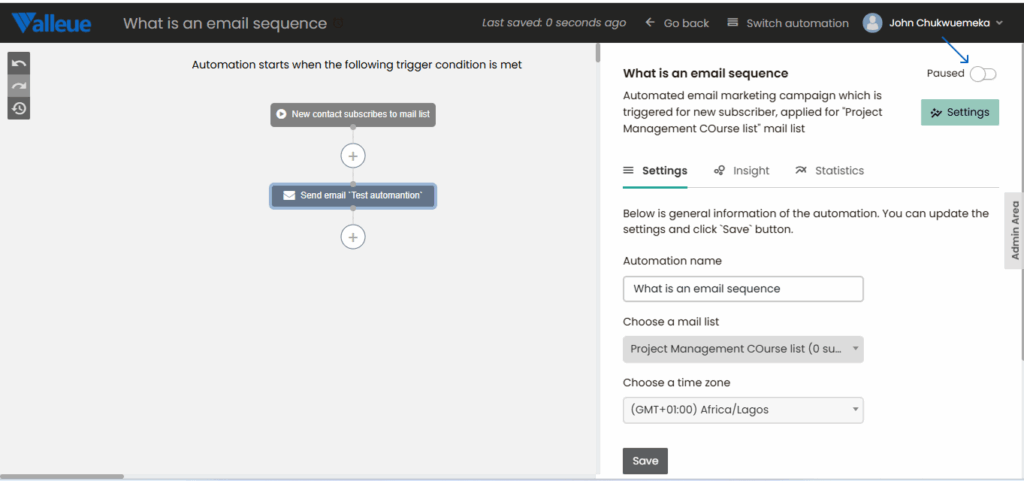Click John Chukwuemeka's avatar picture
The image size is (1024, 481).
(x=872, y=23)
